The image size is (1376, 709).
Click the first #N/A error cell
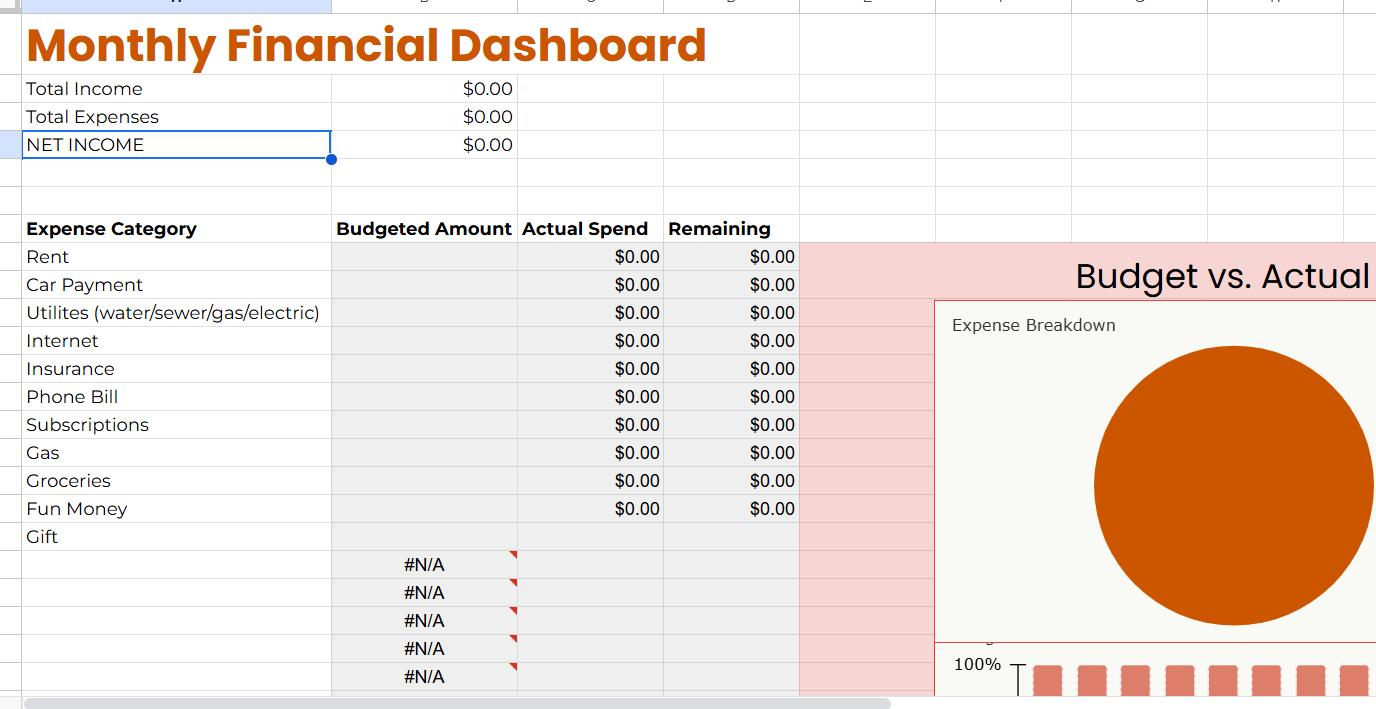(424, 565)
